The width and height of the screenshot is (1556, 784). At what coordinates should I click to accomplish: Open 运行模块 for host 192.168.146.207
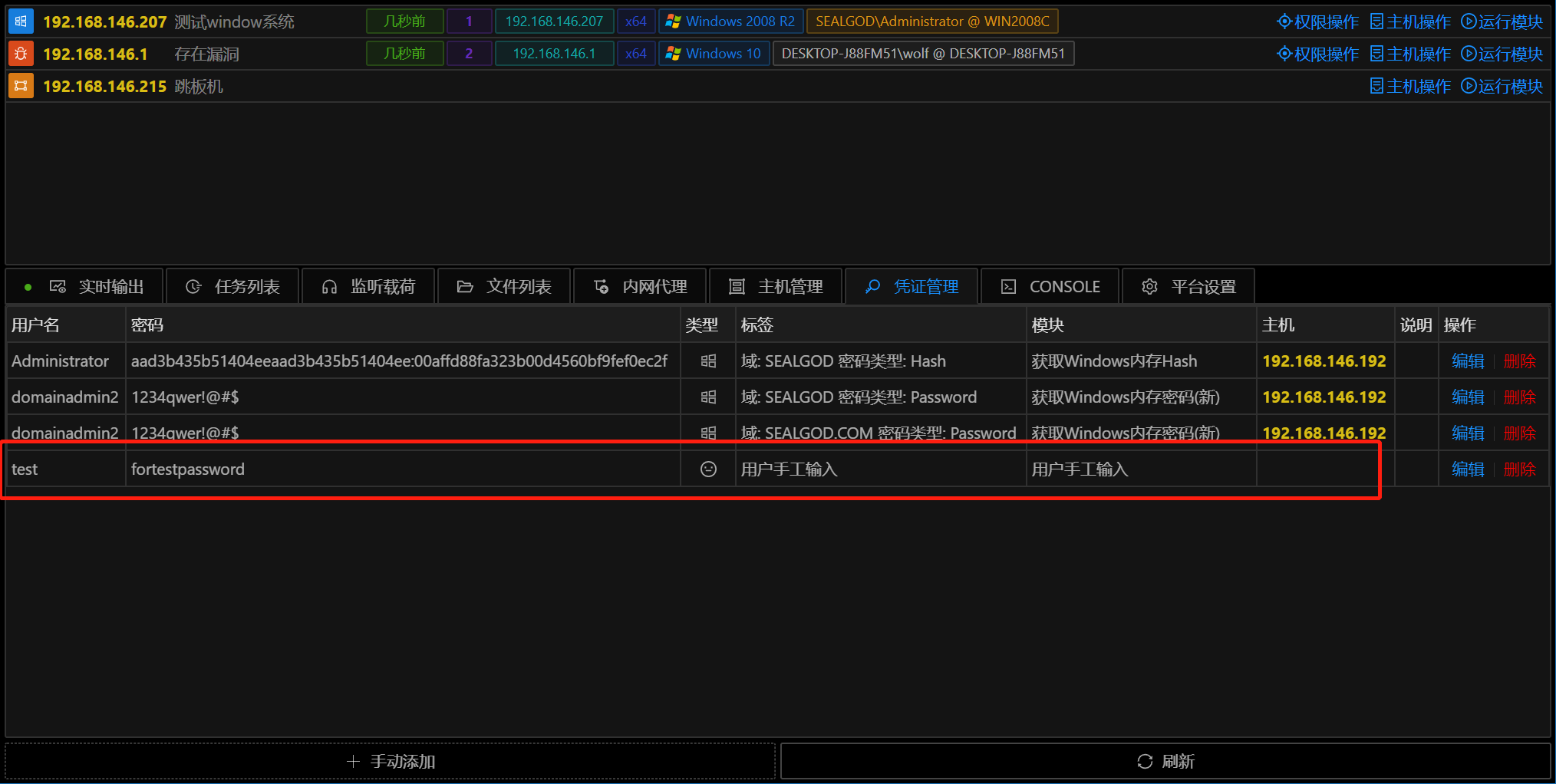pos(1502,21)
